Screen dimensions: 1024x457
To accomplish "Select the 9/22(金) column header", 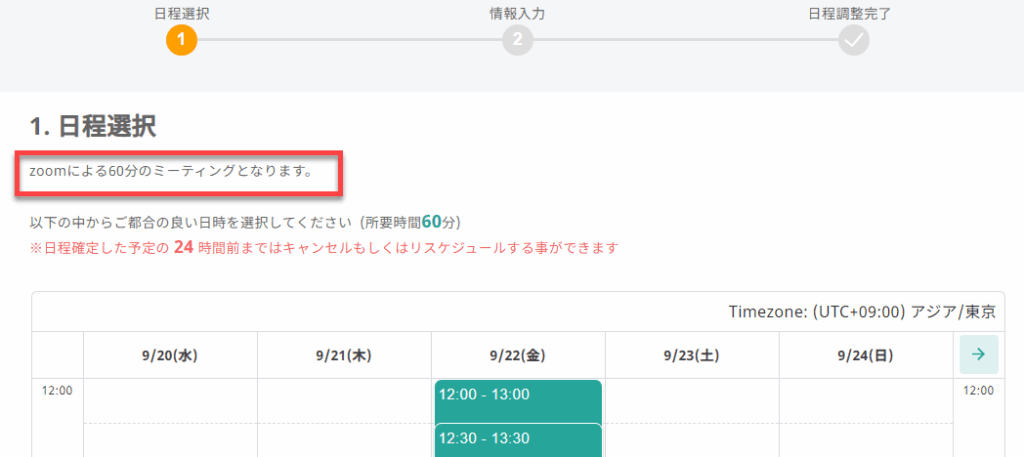I will (518, 355).
